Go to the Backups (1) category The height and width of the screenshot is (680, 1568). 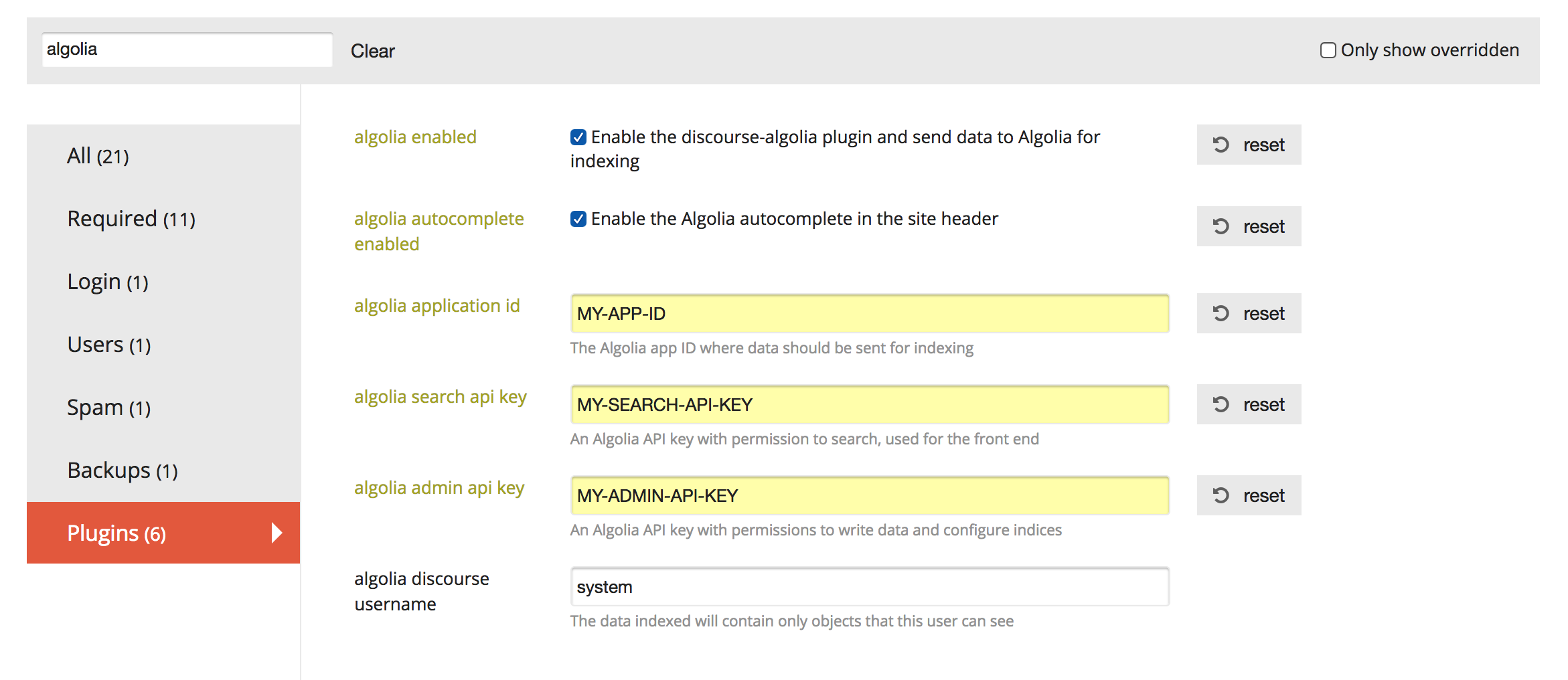163,471
